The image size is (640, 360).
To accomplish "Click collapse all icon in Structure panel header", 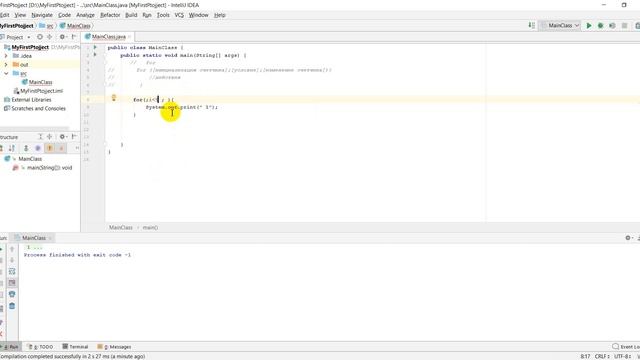I will [x=49, y=137].
